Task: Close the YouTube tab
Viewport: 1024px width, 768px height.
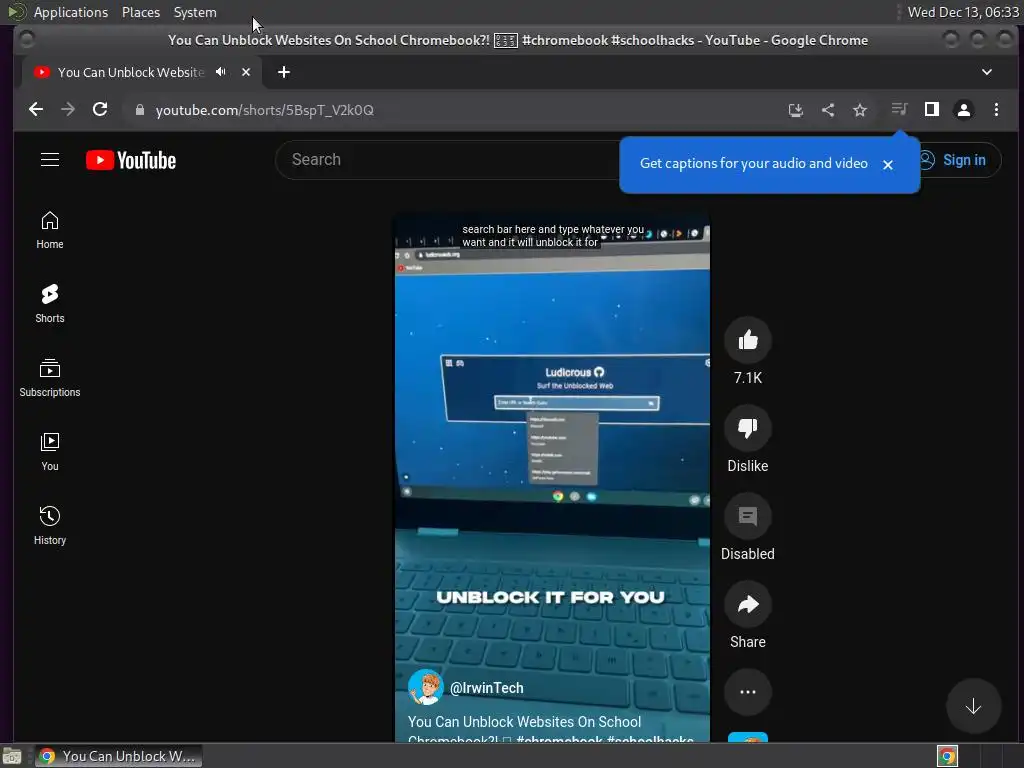Action: tap(246, 72)
